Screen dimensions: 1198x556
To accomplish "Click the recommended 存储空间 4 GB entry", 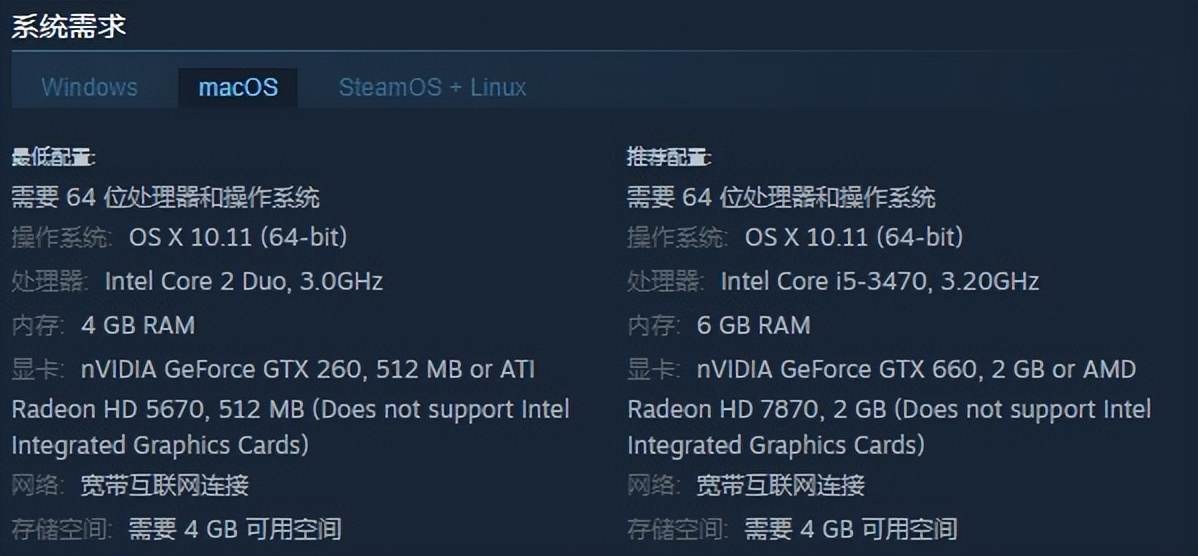I will [x=851, y=528].
